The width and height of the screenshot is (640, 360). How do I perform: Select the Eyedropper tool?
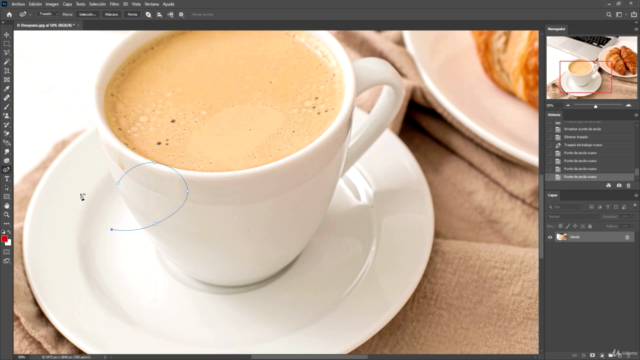click(7, 89)
